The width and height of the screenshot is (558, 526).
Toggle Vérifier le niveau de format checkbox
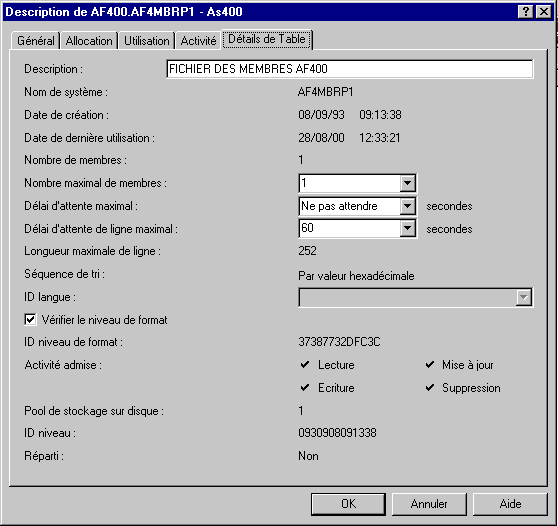point(30,319)
